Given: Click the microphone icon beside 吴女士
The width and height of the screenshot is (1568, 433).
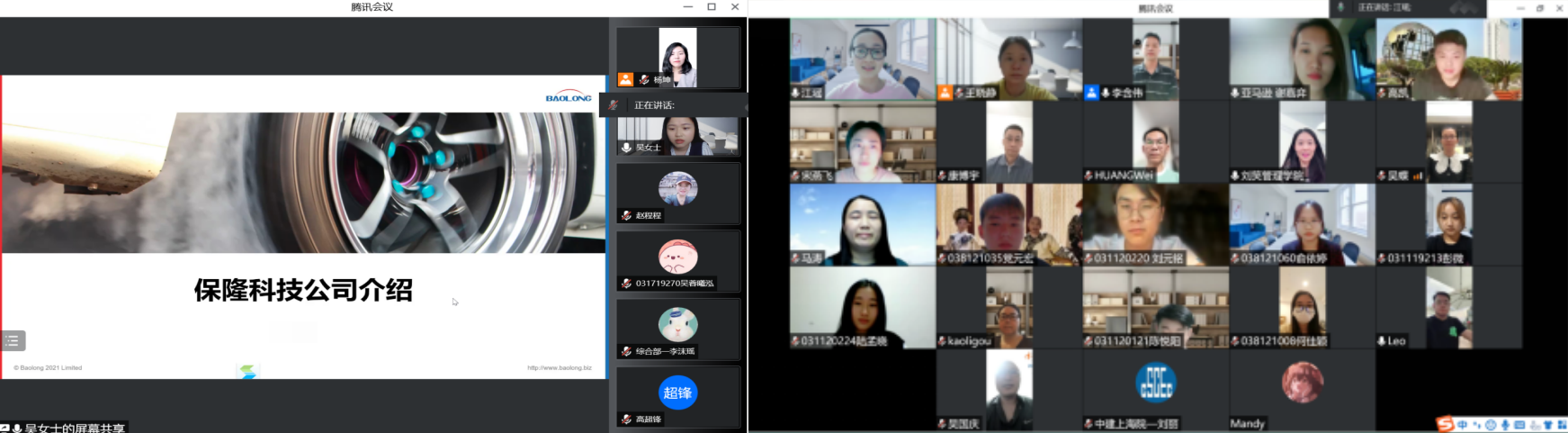Looking at the screenshot, I should pyautogui.click(x=626, y=148).
